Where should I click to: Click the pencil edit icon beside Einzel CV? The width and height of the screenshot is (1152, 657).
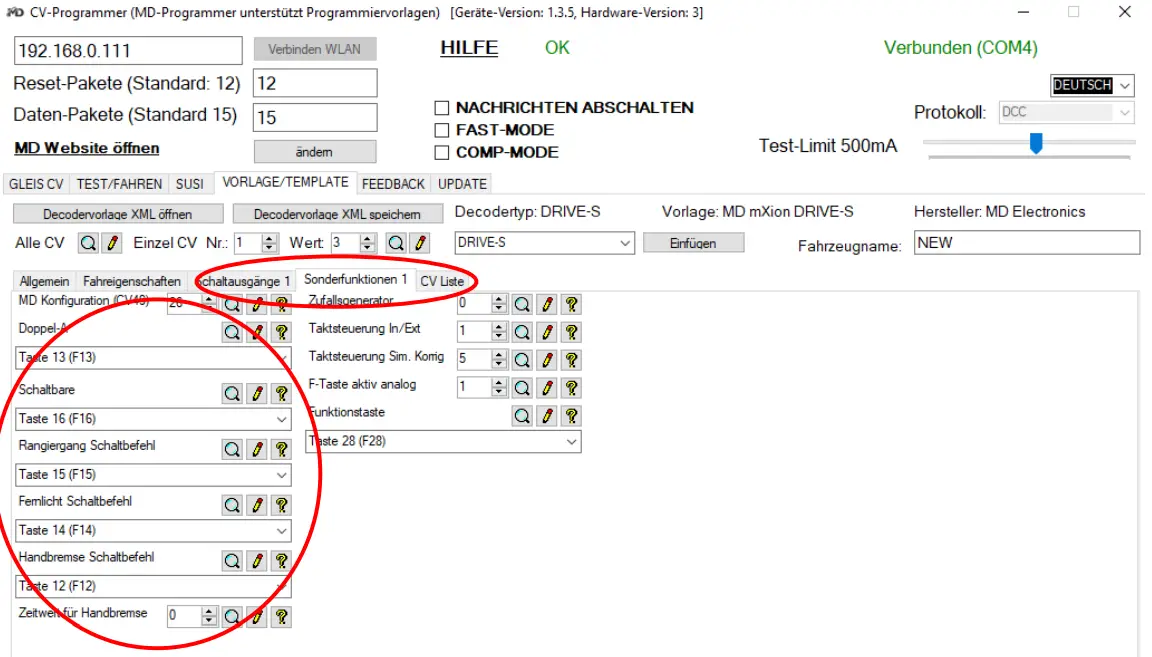click(421, 243)
